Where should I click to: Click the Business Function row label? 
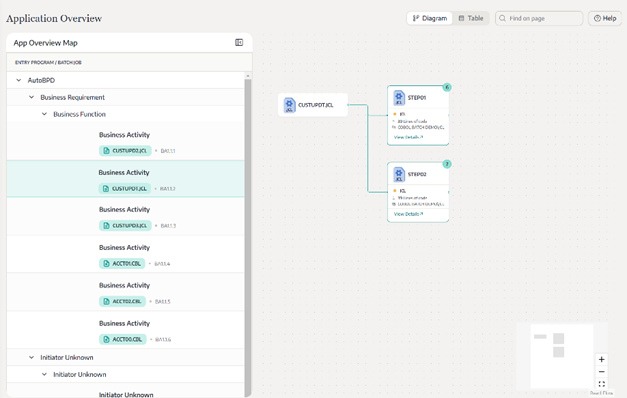click(x=80, y=114)
